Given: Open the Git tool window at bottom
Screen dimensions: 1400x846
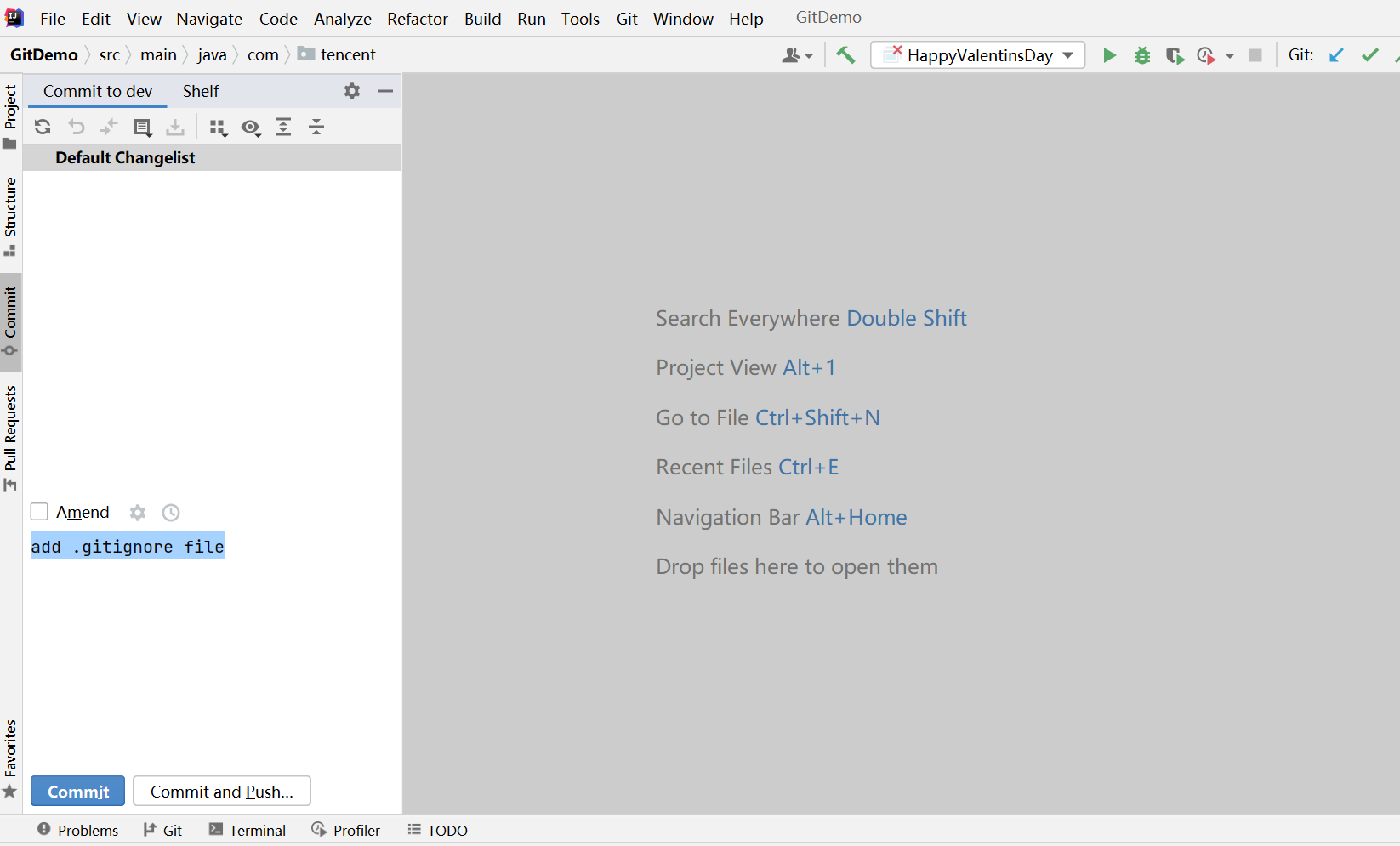Looking at the screenshot, I should click(x=162, y=830).
